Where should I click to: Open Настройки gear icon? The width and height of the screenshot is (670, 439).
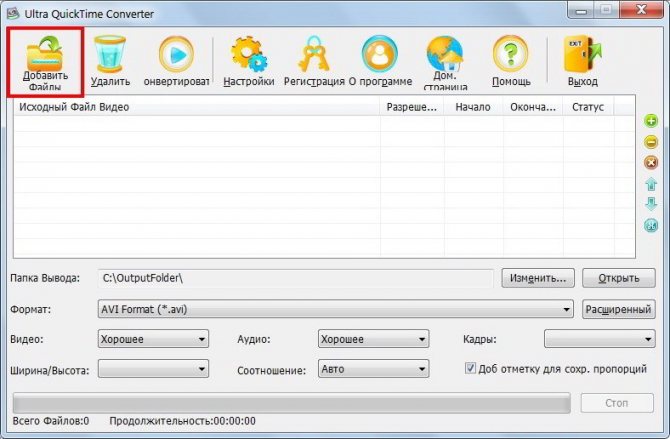pos(249,54)
